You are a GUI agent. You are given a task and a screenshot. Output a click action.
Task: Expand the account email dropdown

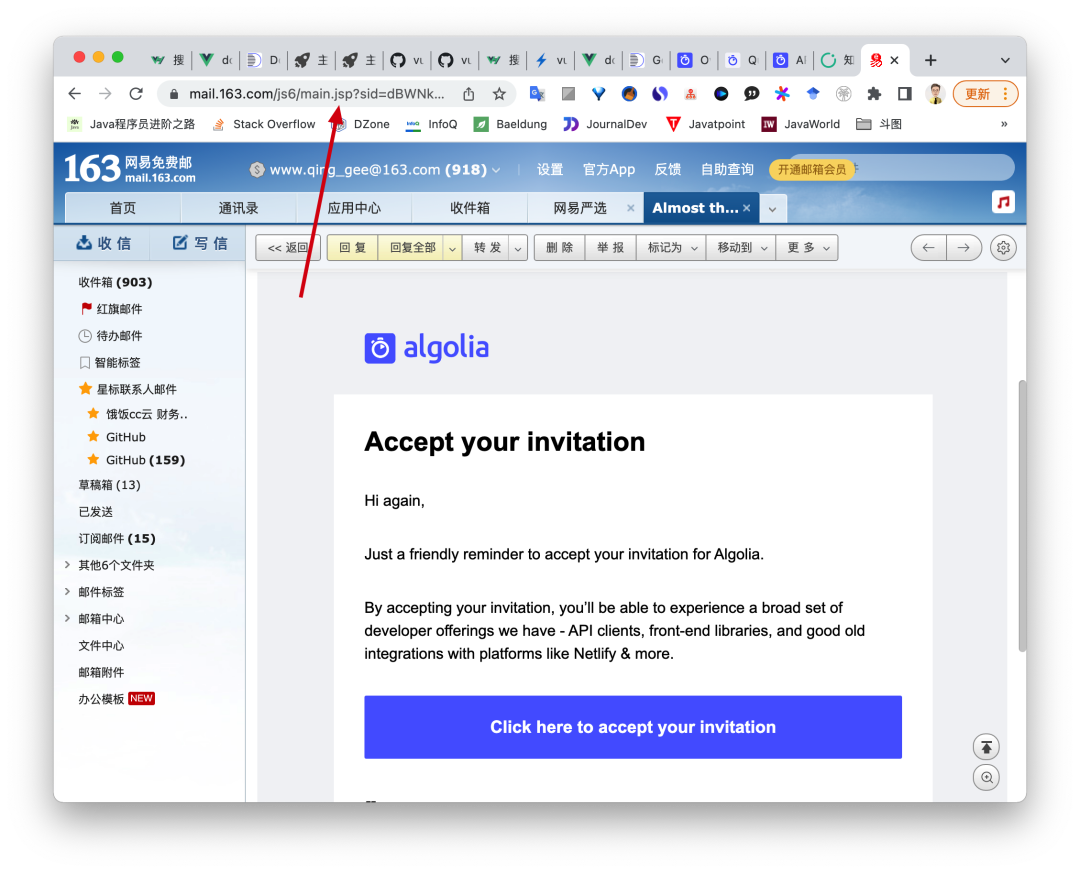point(496,170)
